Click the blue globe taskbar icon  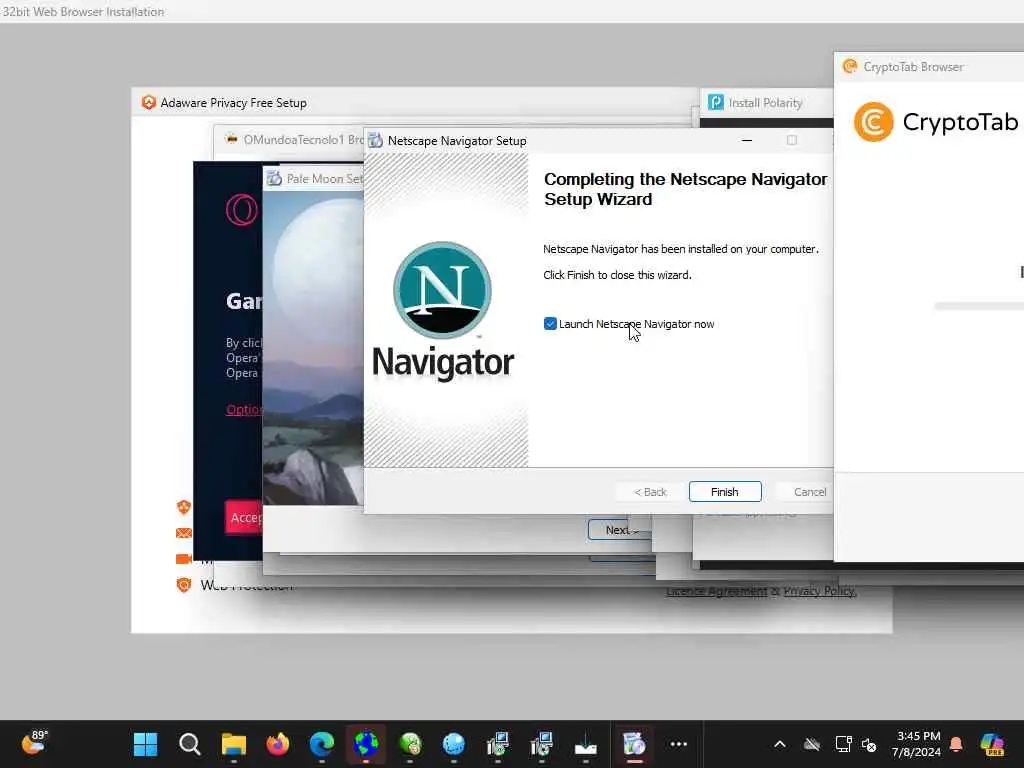click(x=453, y=744)
